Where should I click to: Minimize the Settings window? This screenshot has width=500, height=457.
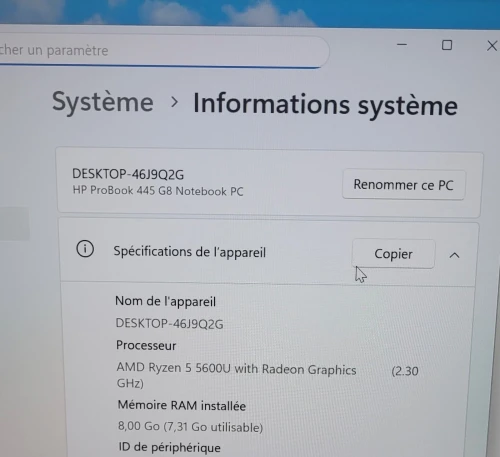(x=402, y=44)
